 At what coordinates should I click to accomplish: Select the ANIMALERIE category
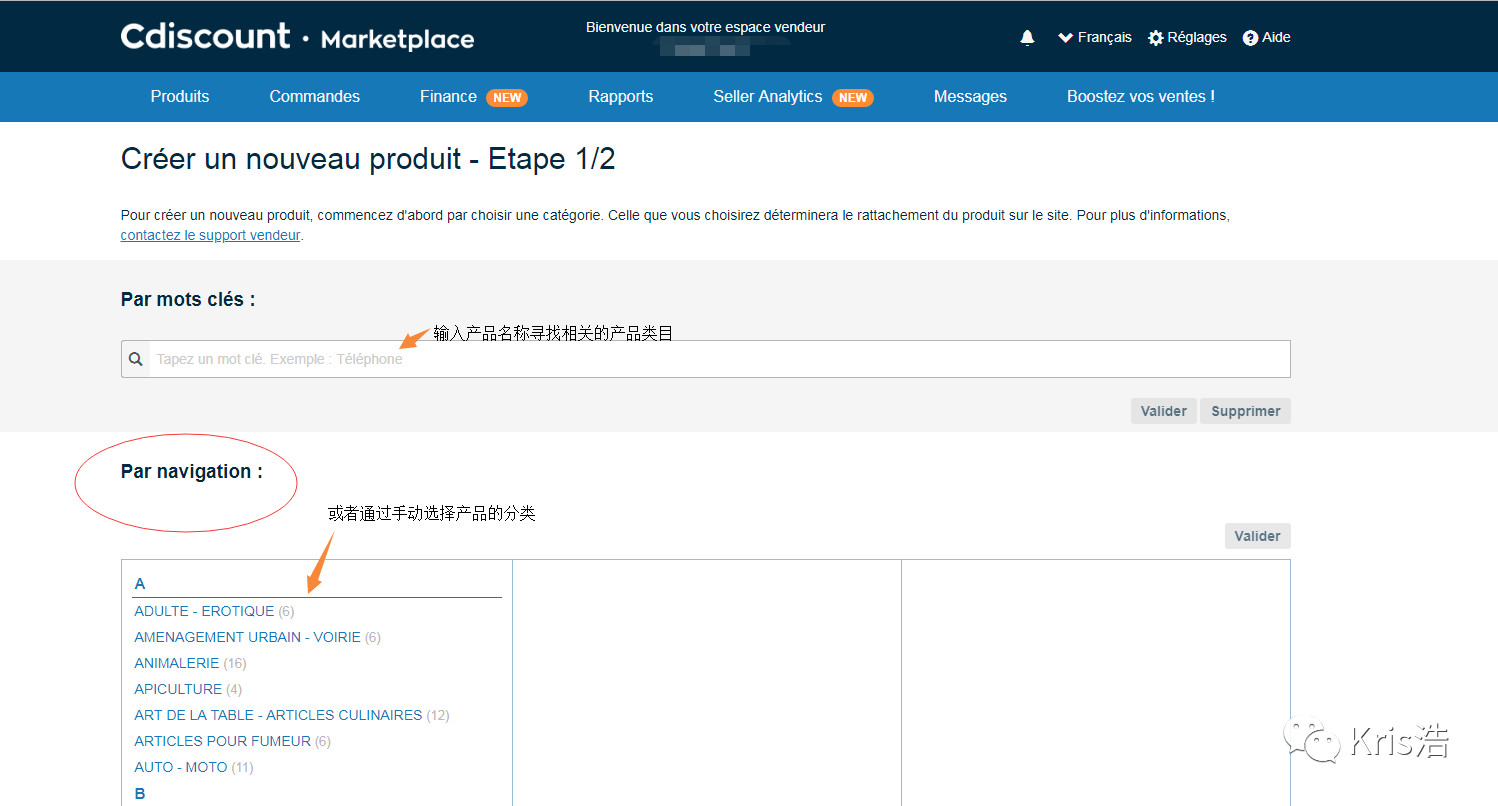[x=176, y=663]
